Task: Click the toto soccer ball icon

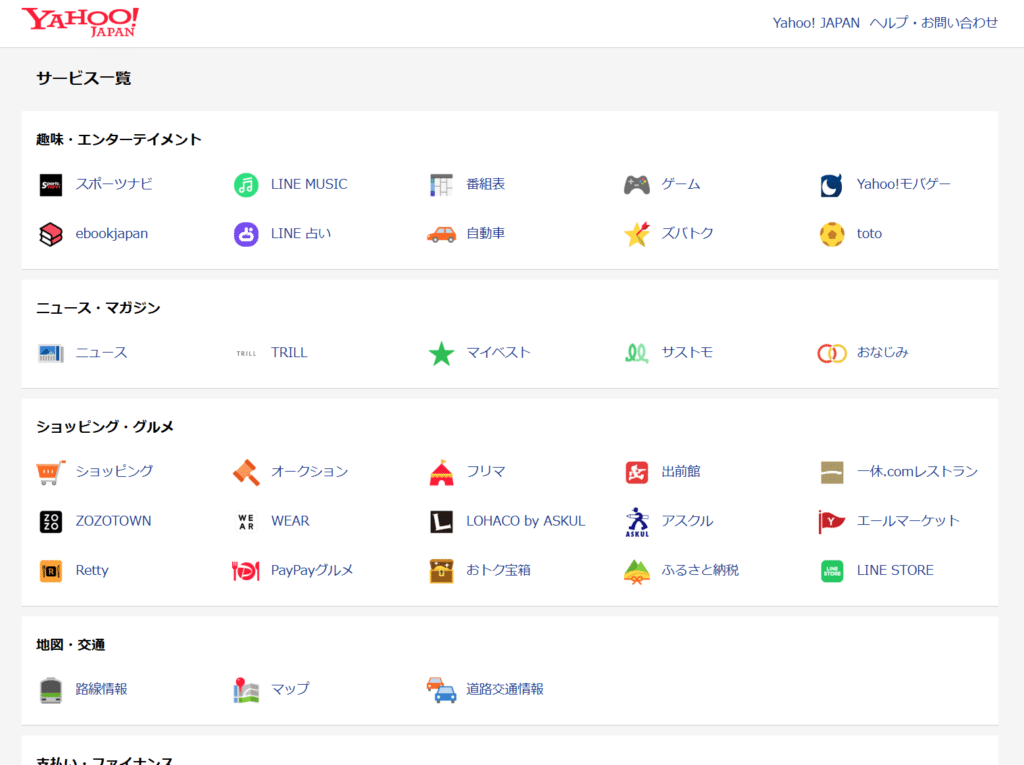Action: coord(832,234)
